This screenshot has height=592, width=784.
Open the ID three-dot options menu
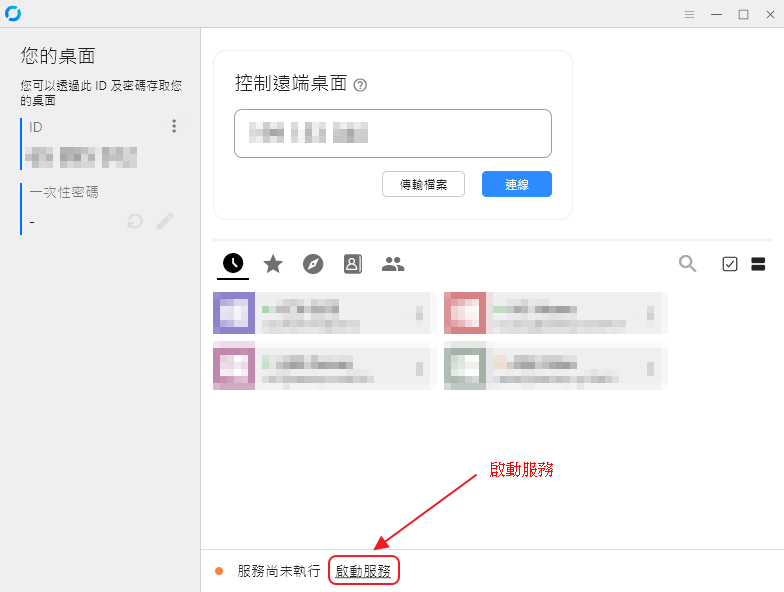[x=174, y=126]
